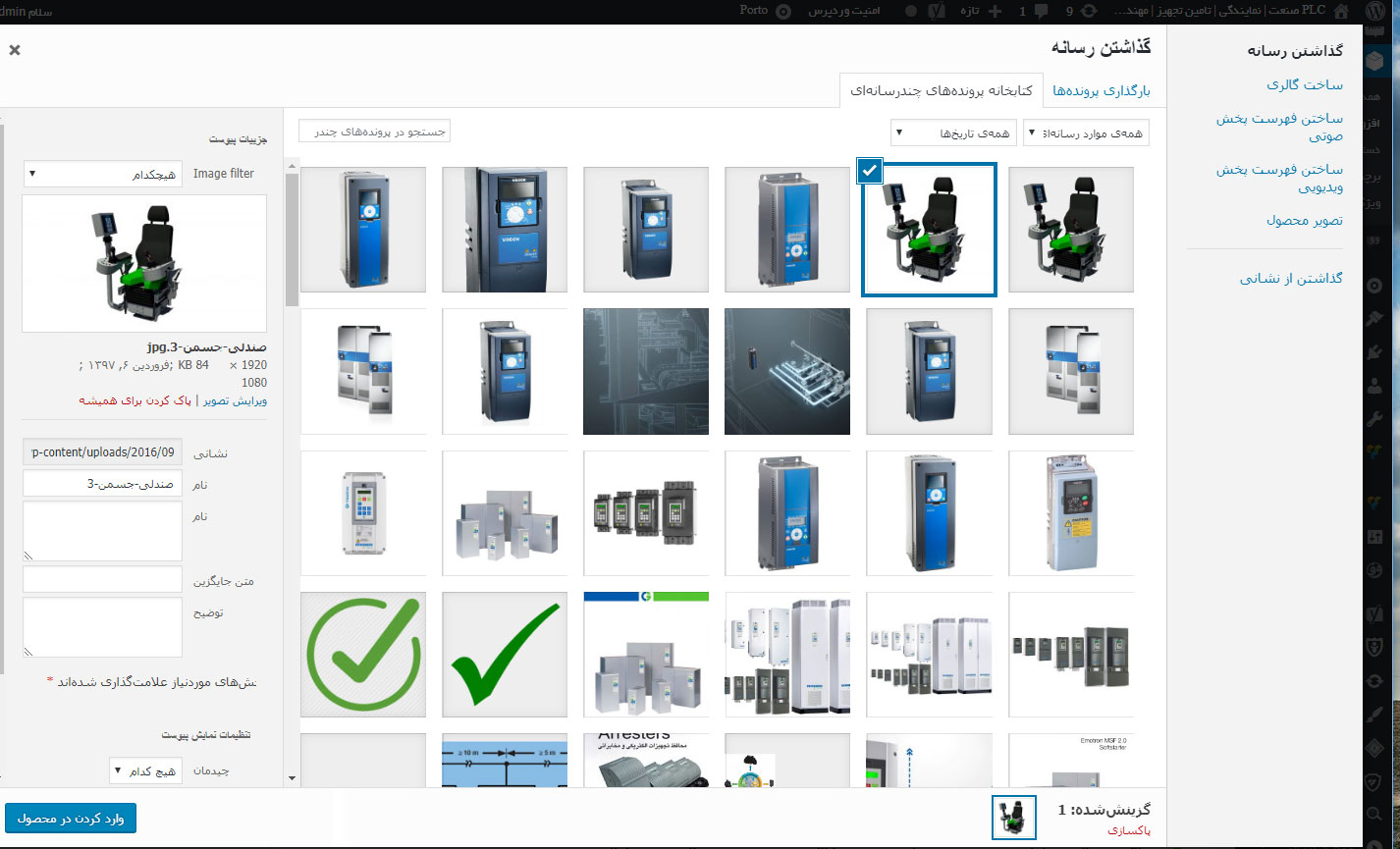The height and width of the screenshot is (849, 1400).
Task: Select the Arresters thumbnail
Action: point(646,760)
